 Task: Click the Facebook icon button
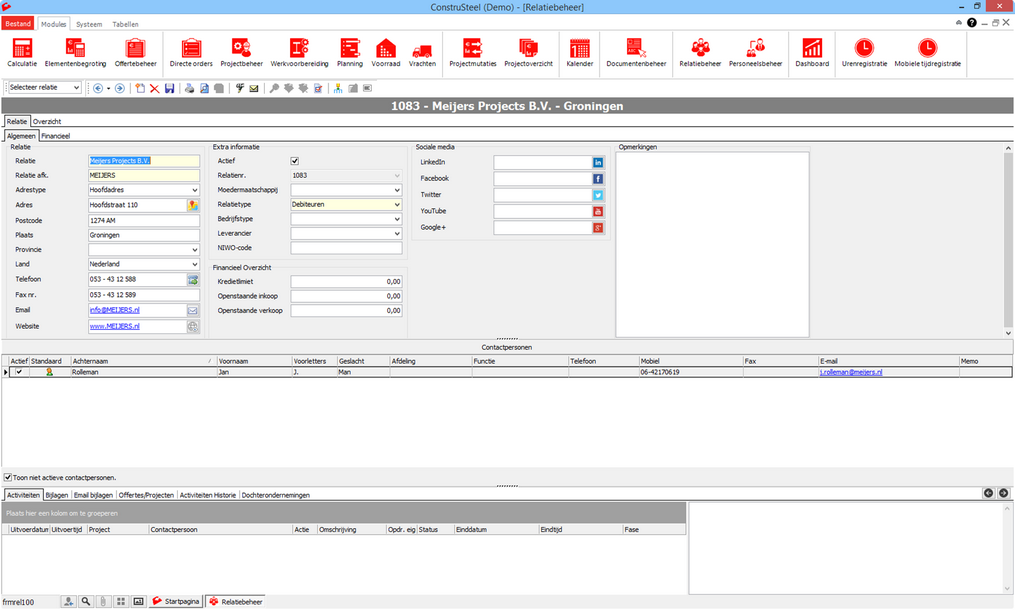[x=598, y=179]
